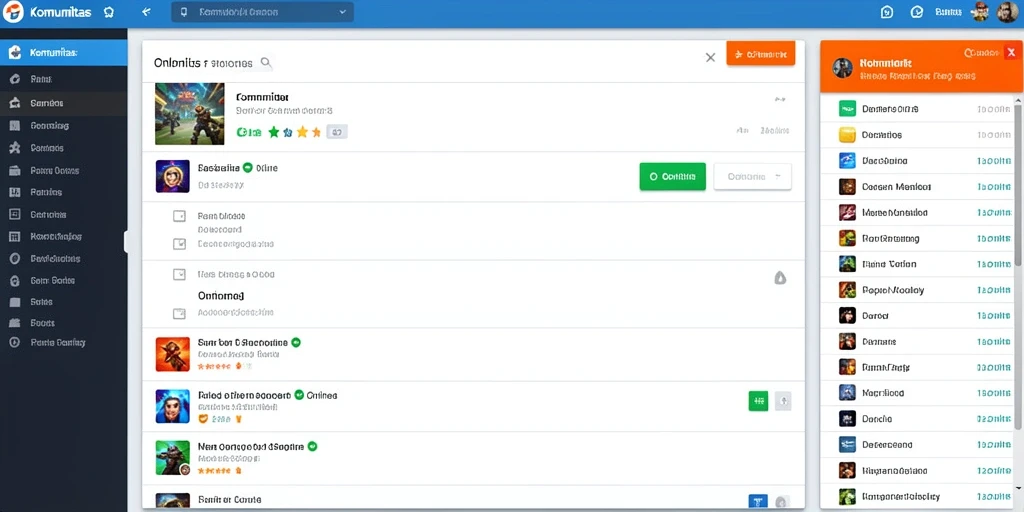1024x512 pixels.
Task: Select the 'Dancho' row in right list
Action: (917, 419)
